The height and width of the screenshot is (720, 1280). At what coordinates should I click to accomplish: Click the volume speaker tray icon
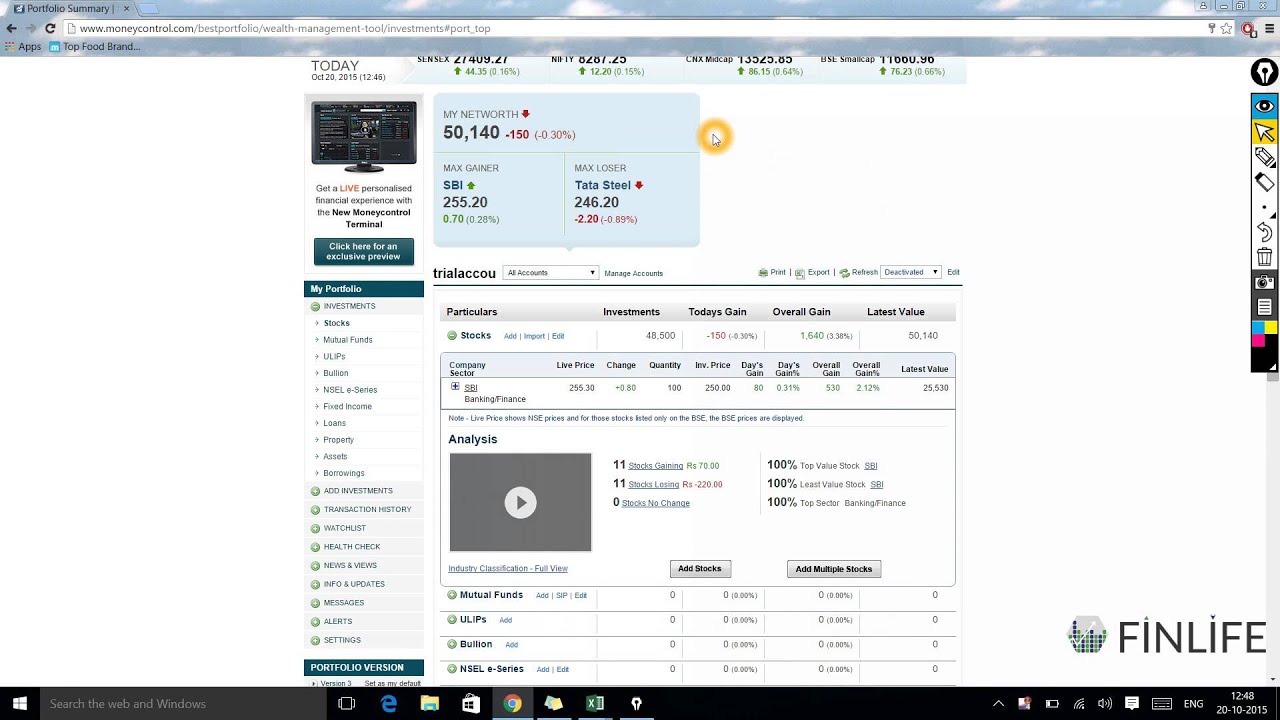coord(1105,704)
